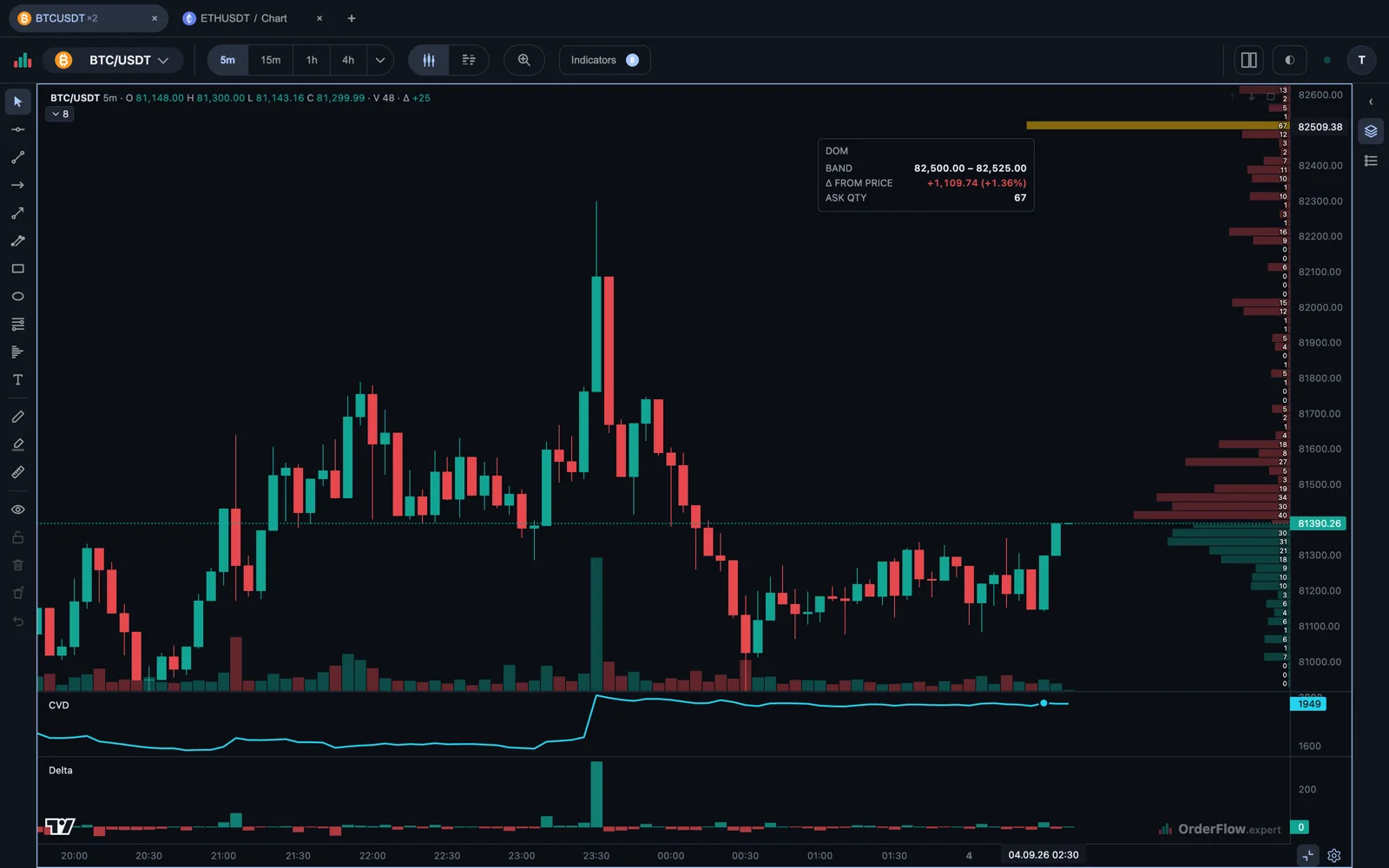
Task: Click the green connection status dot
Action: click(1326, 60)
